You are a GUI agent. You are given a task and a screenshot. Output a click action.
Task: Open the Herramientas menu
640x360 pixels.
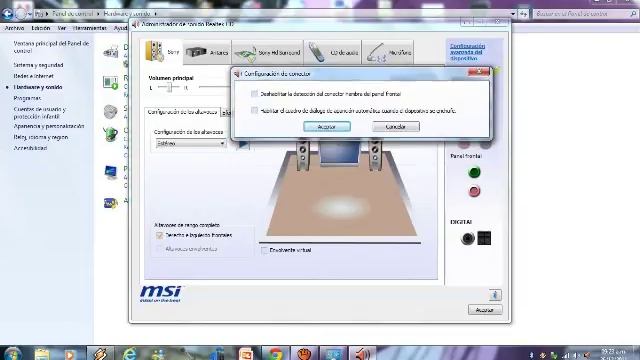click(x=90, y=28)
